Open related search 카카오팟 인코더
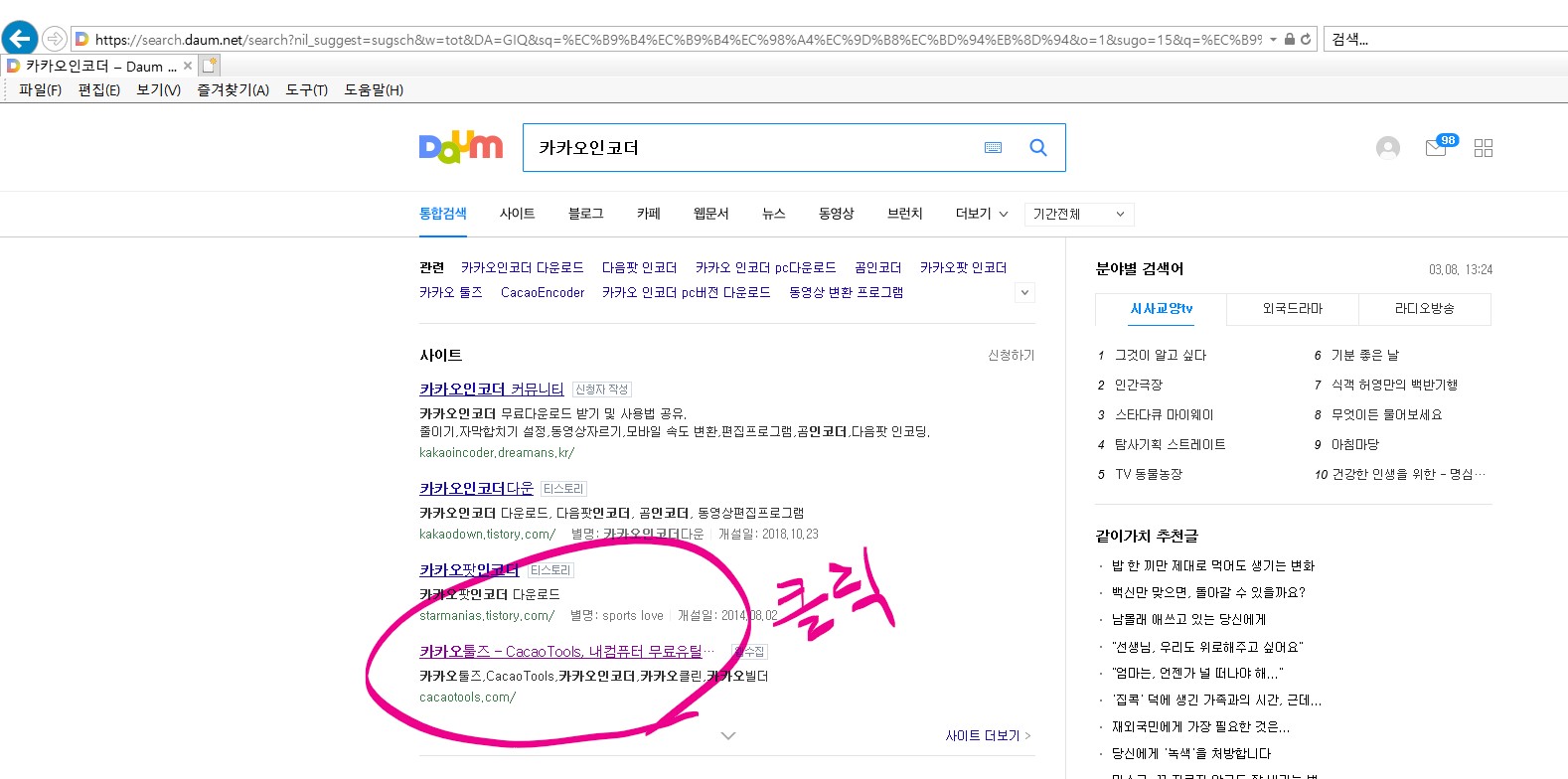This screenshot has width=1568, height=779. [963, 267]
